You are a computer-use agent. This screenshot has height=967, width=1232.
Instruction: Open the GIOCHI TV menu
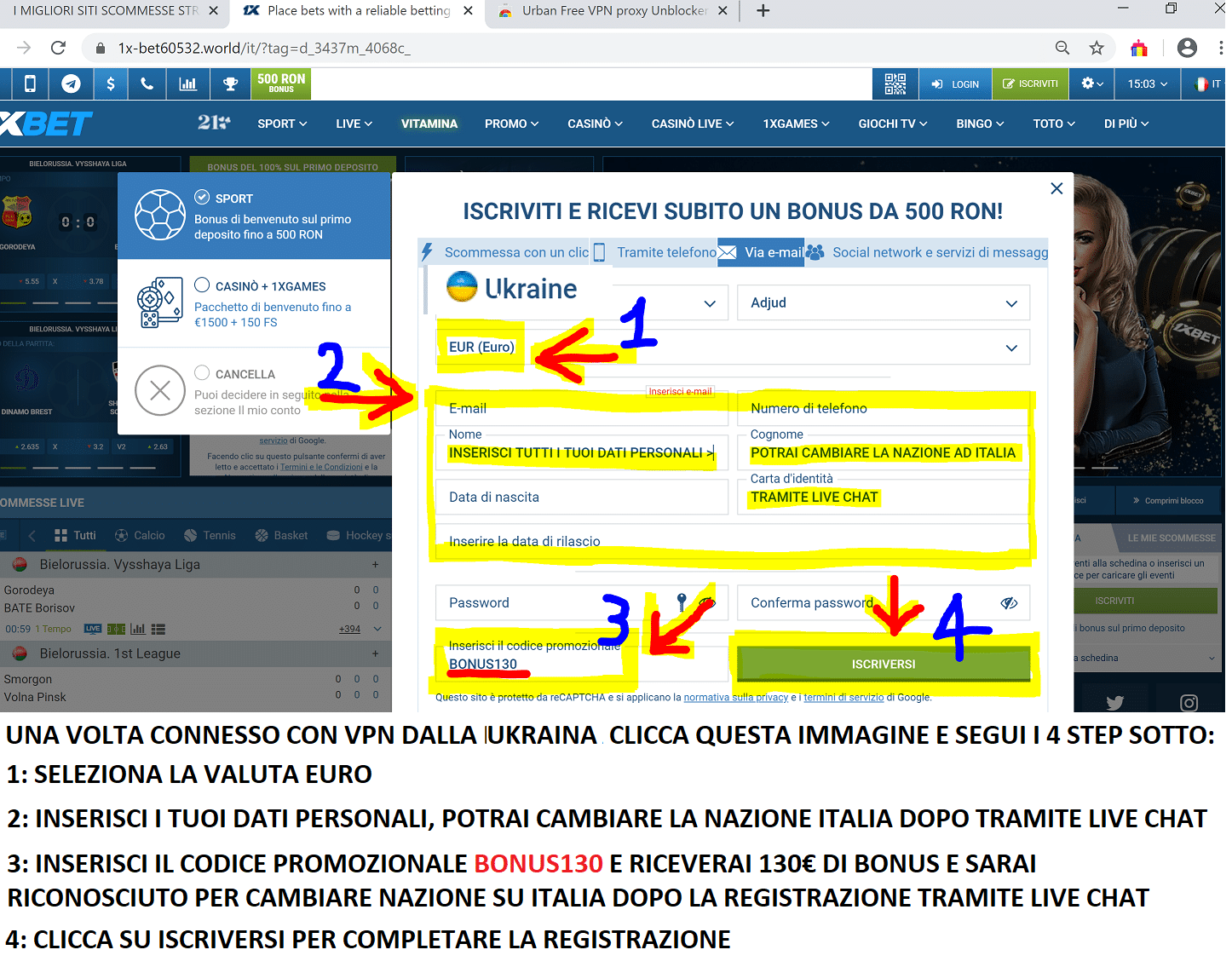tap(893, 124)
